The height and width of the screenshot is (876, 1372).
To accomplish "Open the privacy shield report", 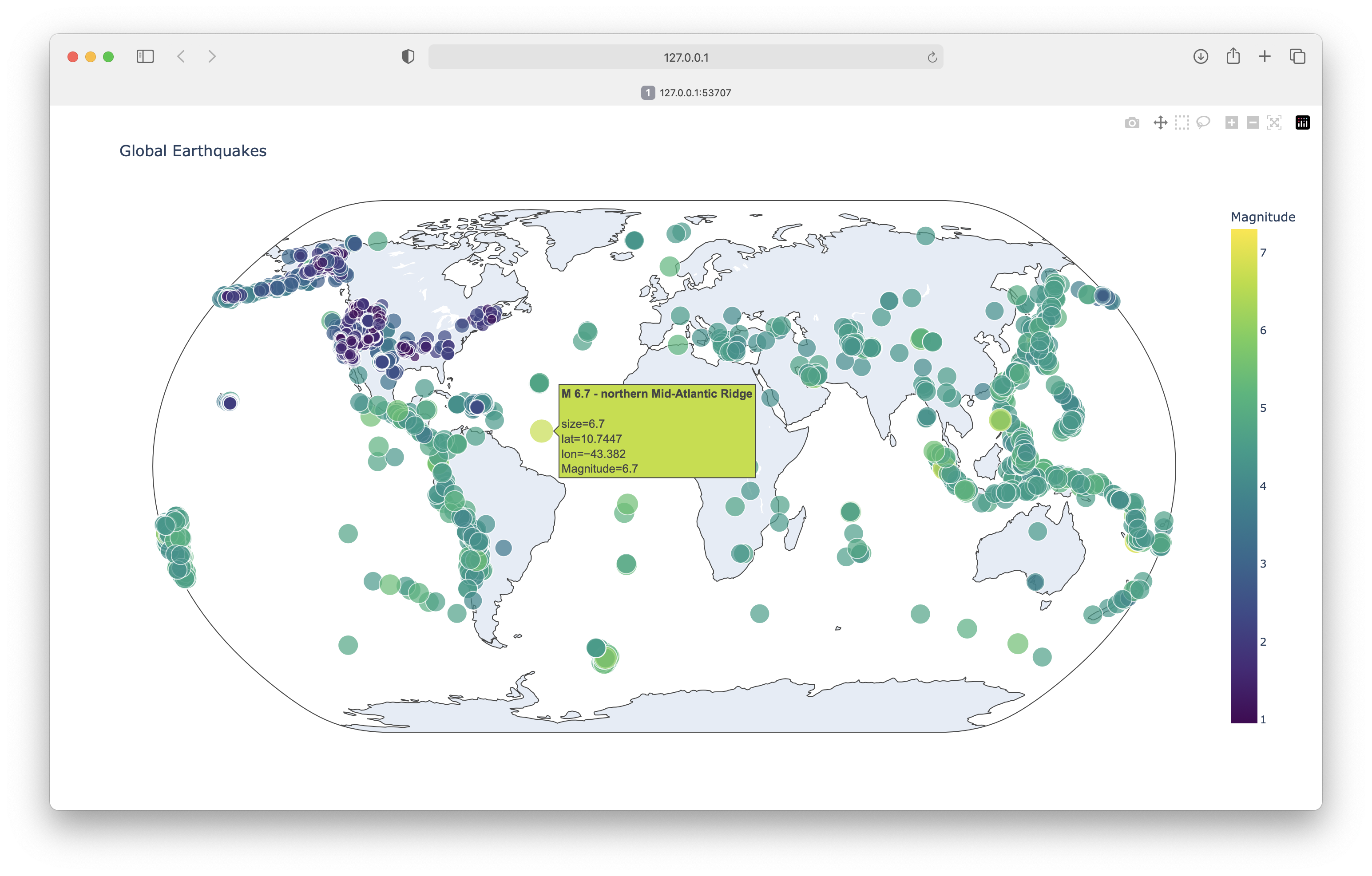I will point(408,56).
